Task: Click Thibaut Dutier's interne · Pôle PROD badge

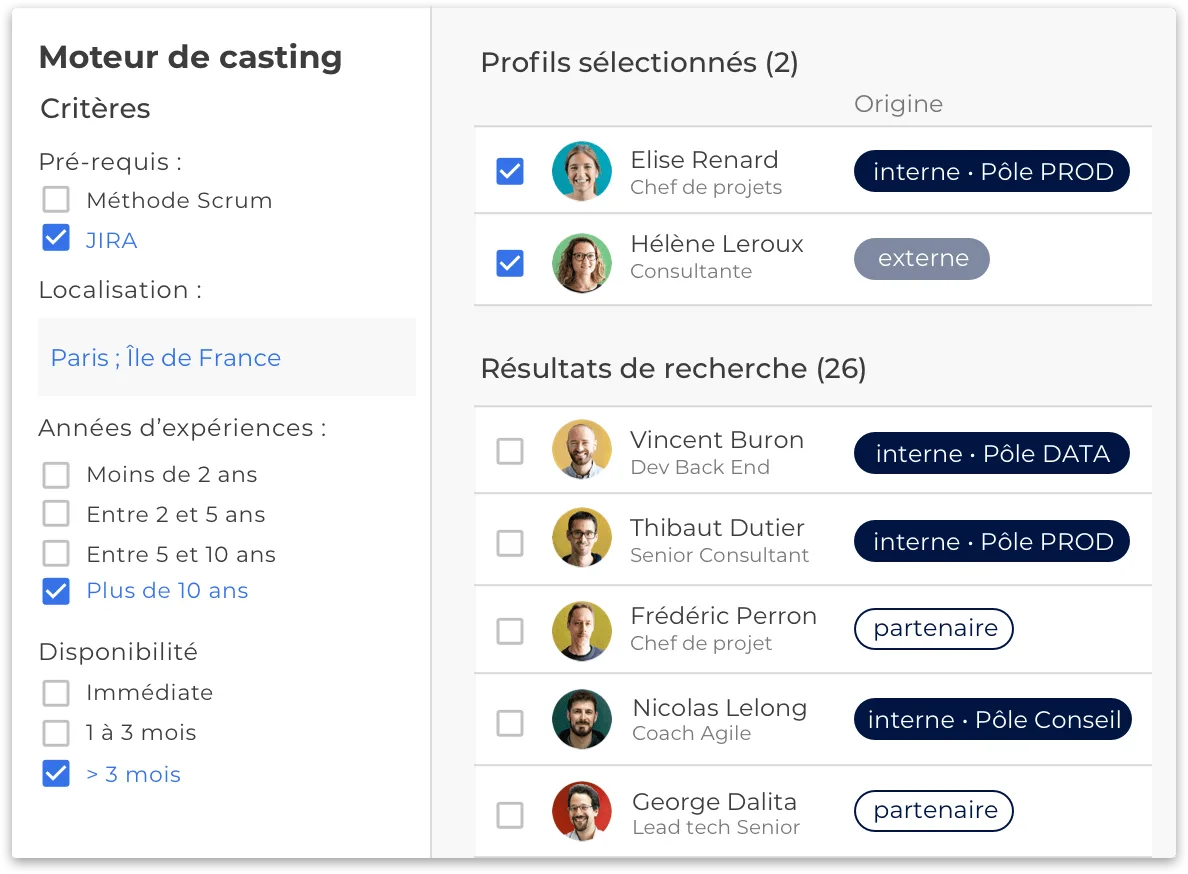Action: click(992, 542)
